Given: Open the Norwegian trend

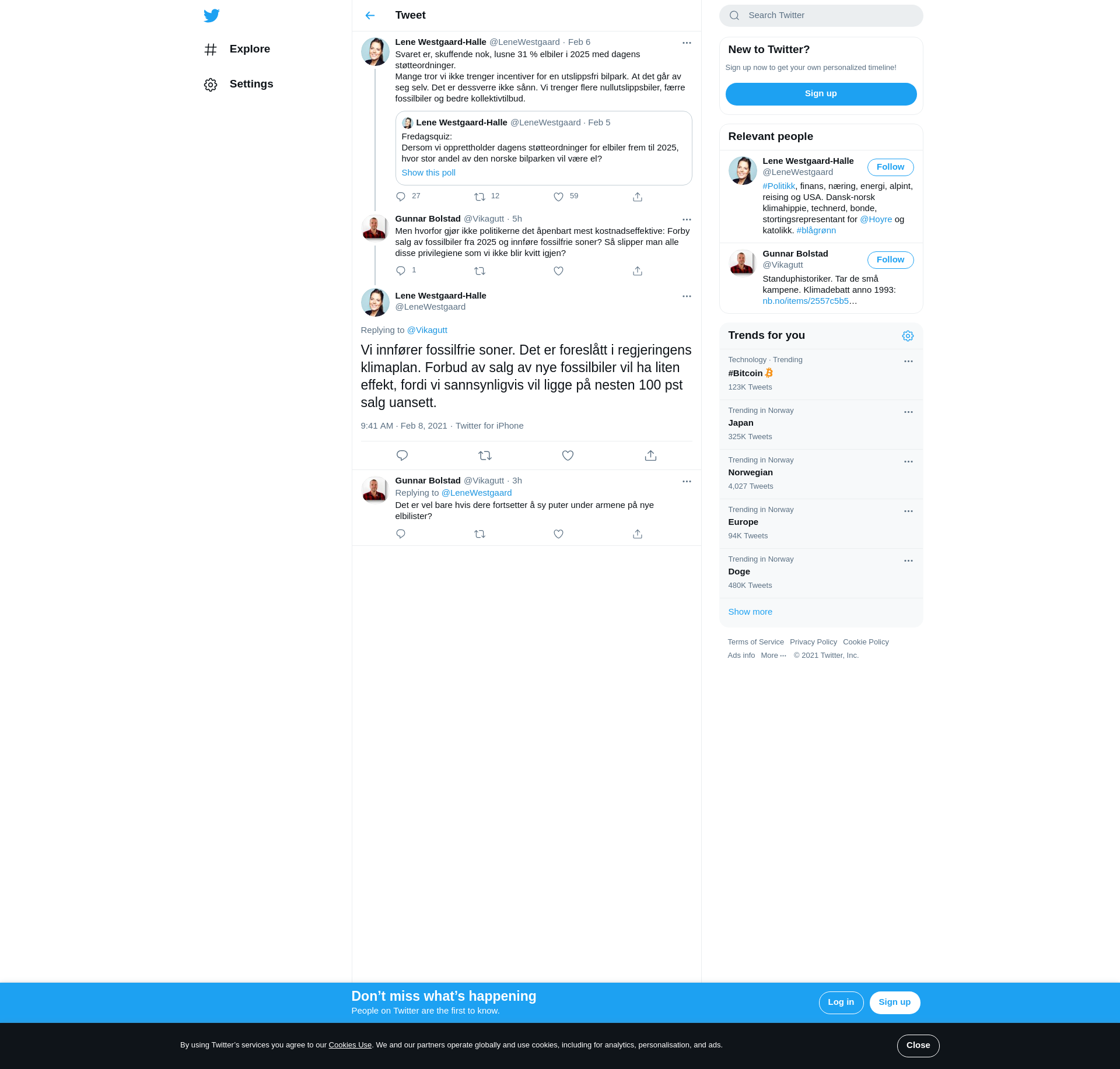Looking at the screenshot, I should pyautogui.click(x=821, y=474).
